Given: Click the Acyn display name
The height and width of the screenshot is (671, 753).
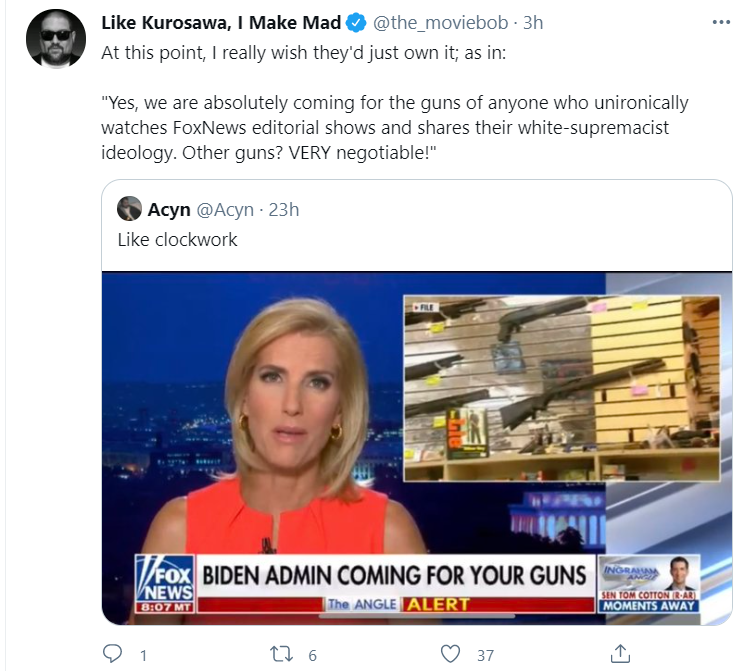Looking at the screenshot, I should 169,209.
